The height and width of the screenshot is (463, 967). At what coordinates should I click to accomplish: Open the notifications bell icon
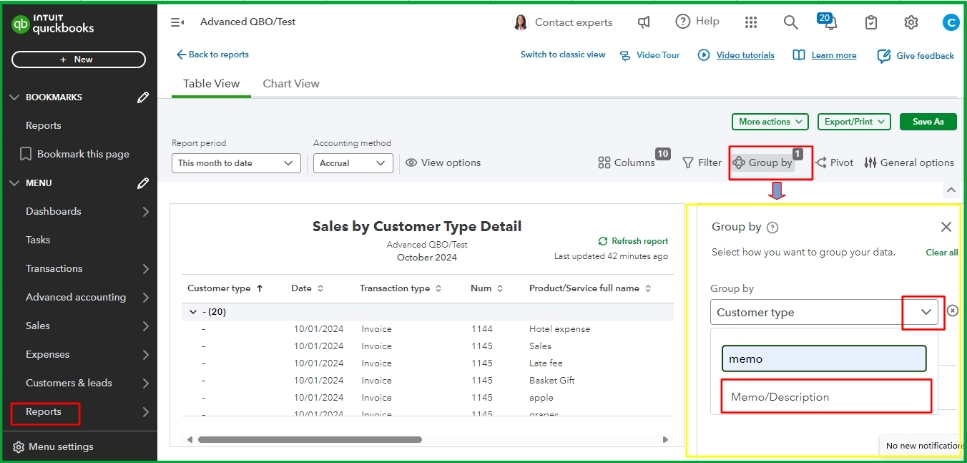pyautogui.click(x=829, y=23)
